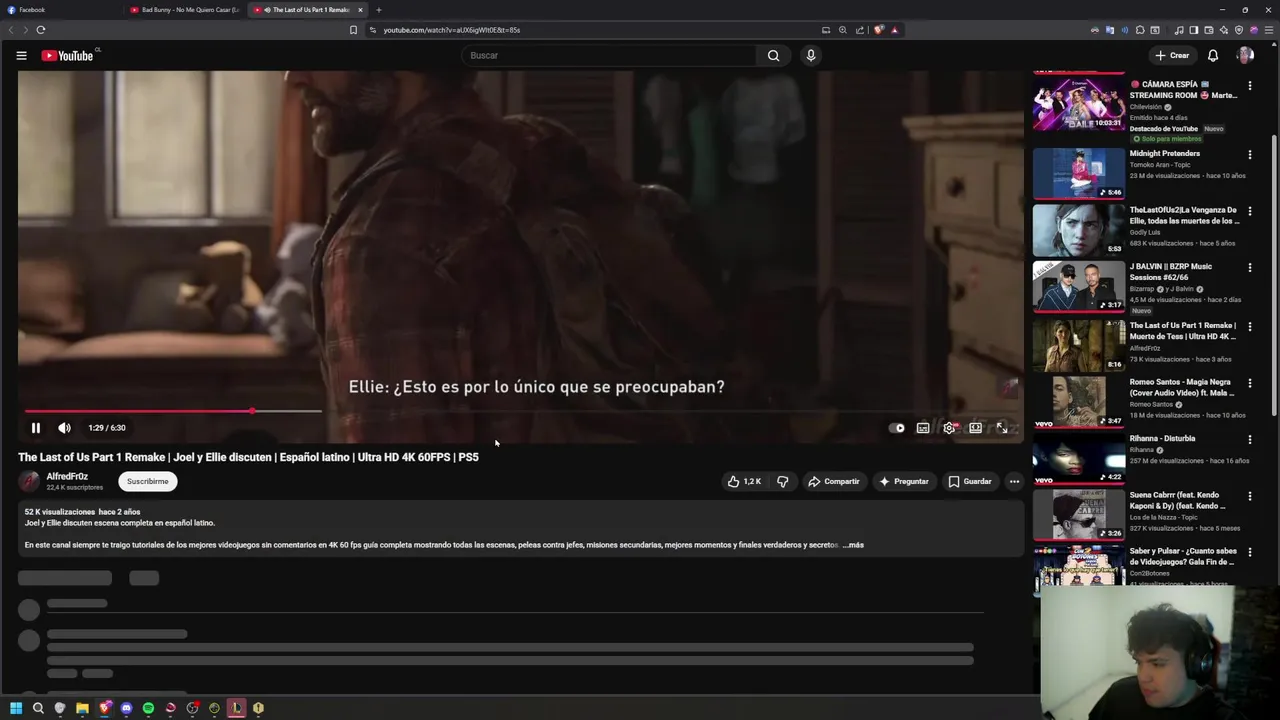The height and width of the screenshot is (720, 1280).
Task: Open League of Legends taskbar icon
Action: (236, 708)
